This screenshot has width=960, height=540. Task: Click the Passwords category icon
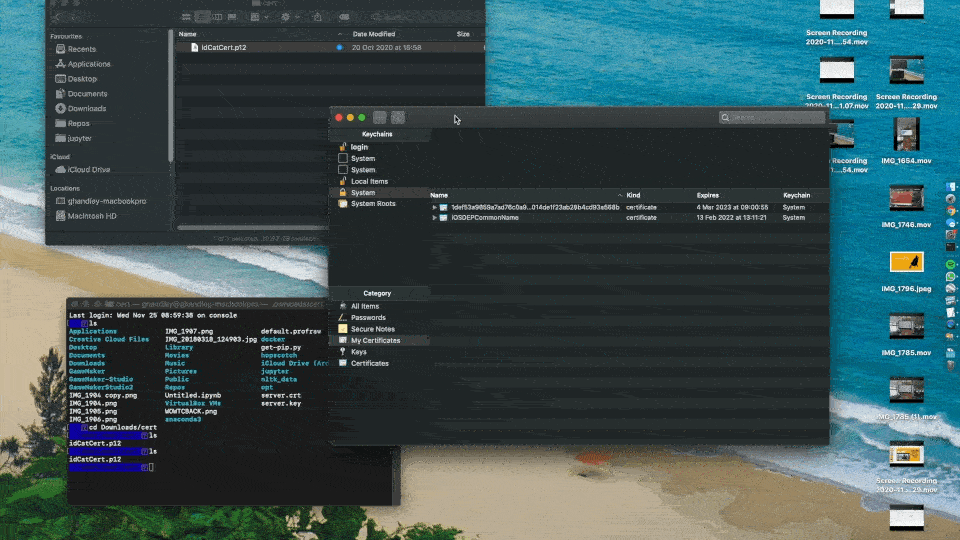pyautogui.click(x=343, y=318)
